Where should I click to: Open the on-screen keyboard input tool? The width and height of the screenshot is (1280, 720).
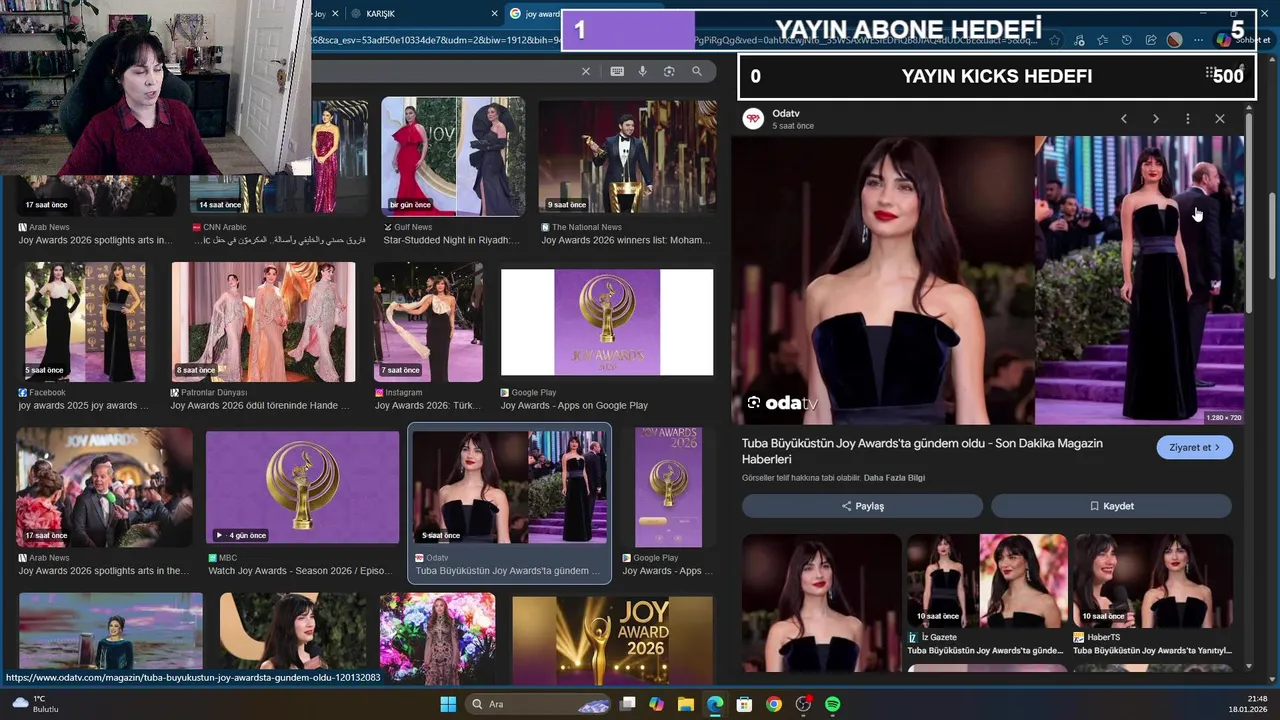(617, 71)
